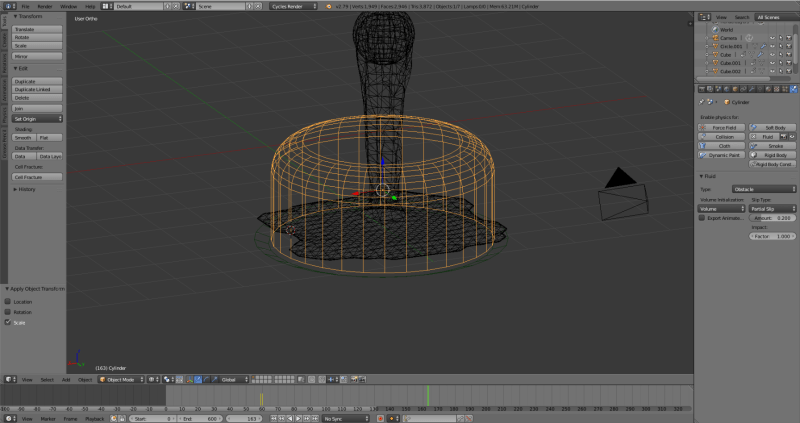800x423 pixels.
Task: Open the Set Origin dropdown
Action: click(37, 119)
